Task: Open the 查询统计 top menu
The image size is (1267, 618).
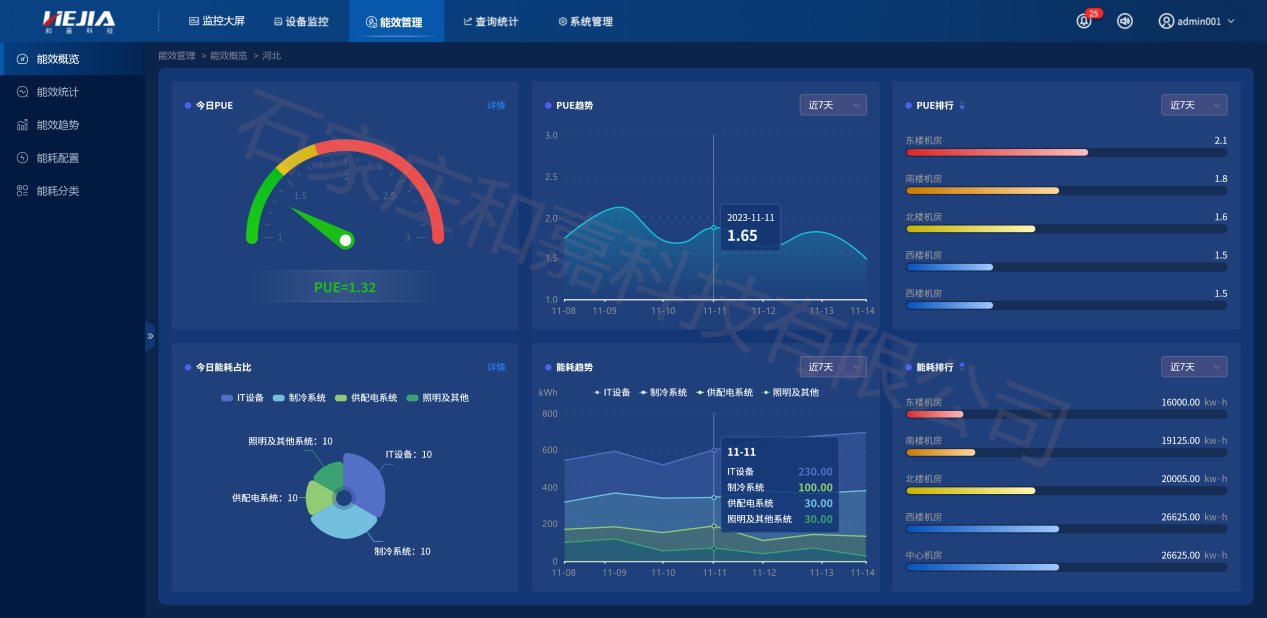Action: [x=490, y=21]
